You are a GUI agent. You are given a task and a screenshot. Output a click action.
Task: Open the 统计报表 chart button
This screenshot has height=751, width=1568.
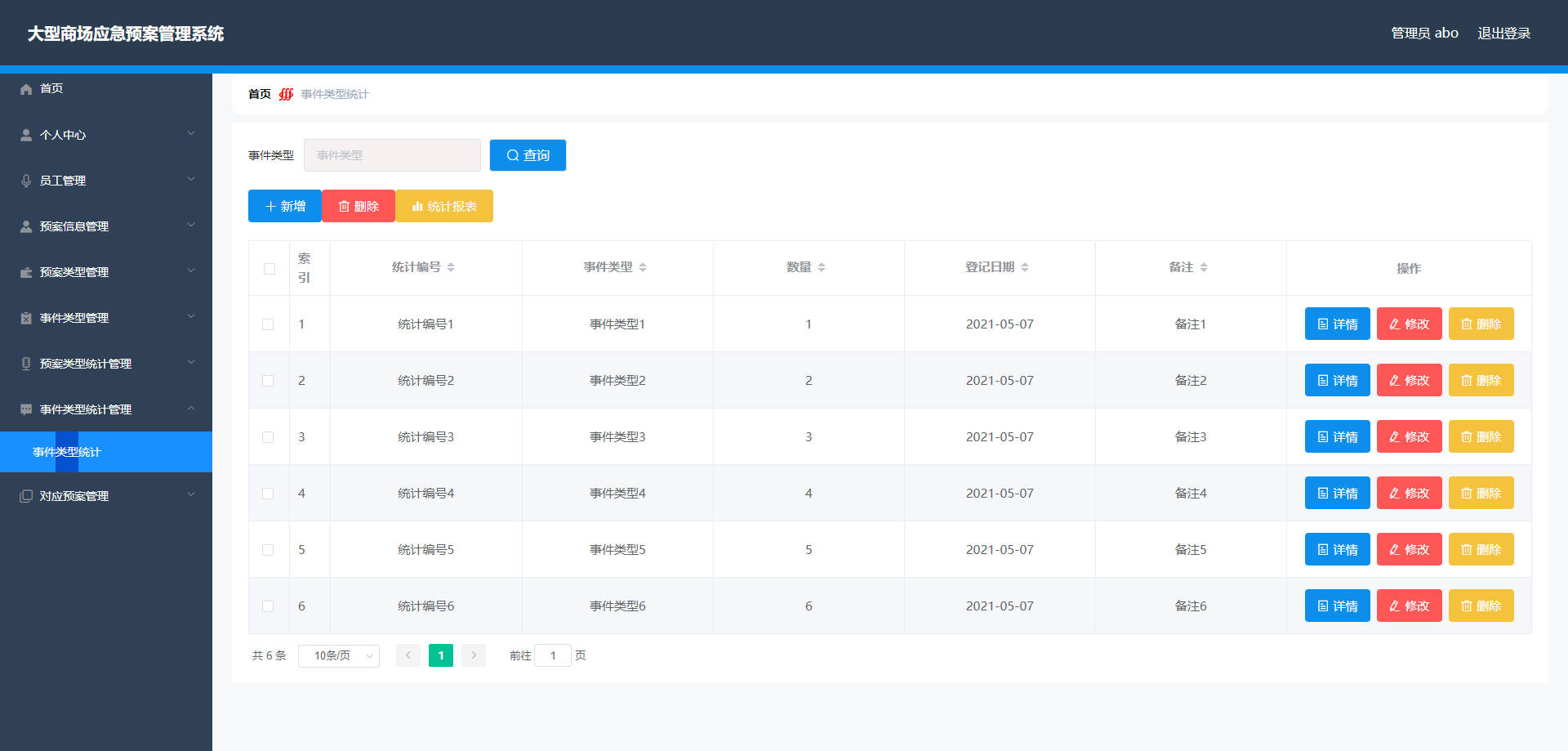[x=444, y=206]
